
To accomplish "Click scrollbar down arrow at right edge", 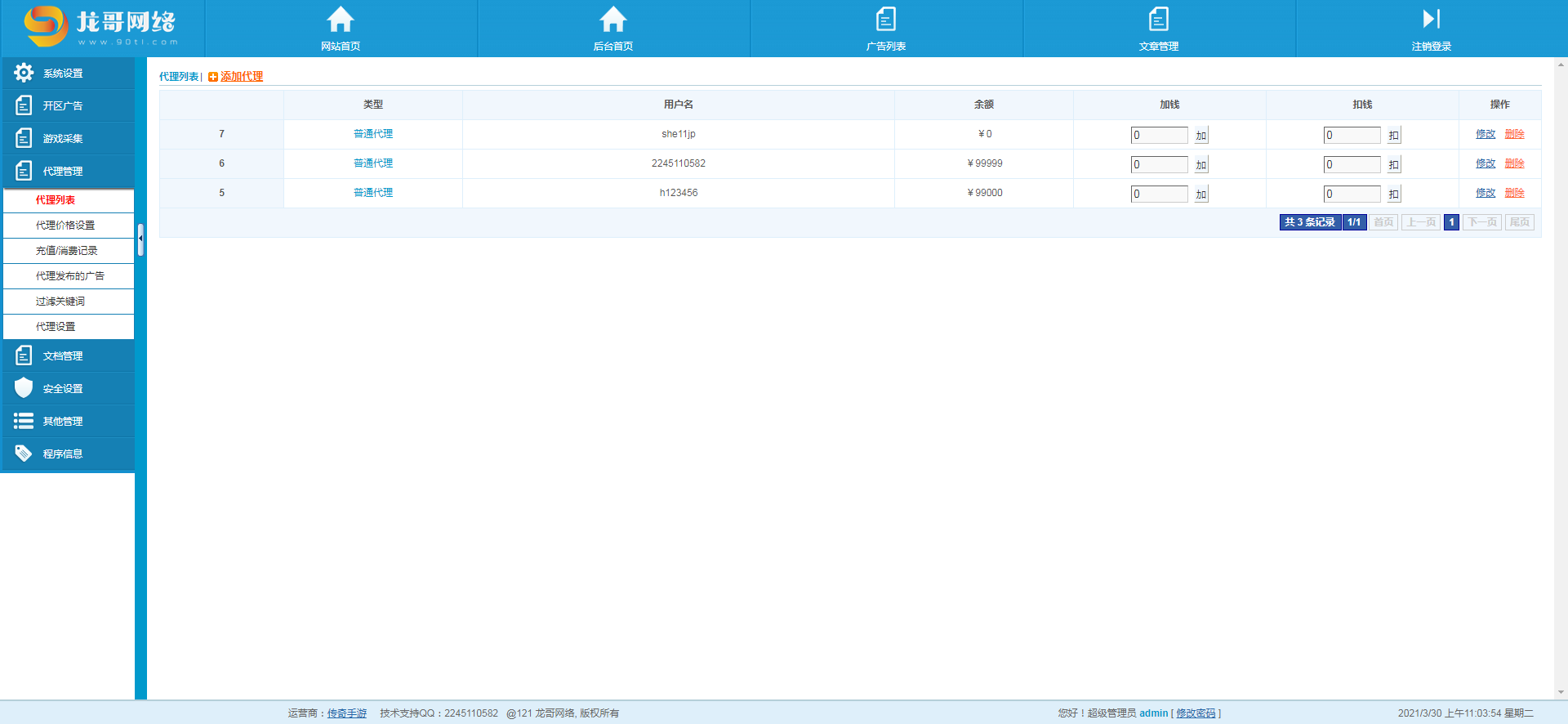I will tap(1561, 692).
